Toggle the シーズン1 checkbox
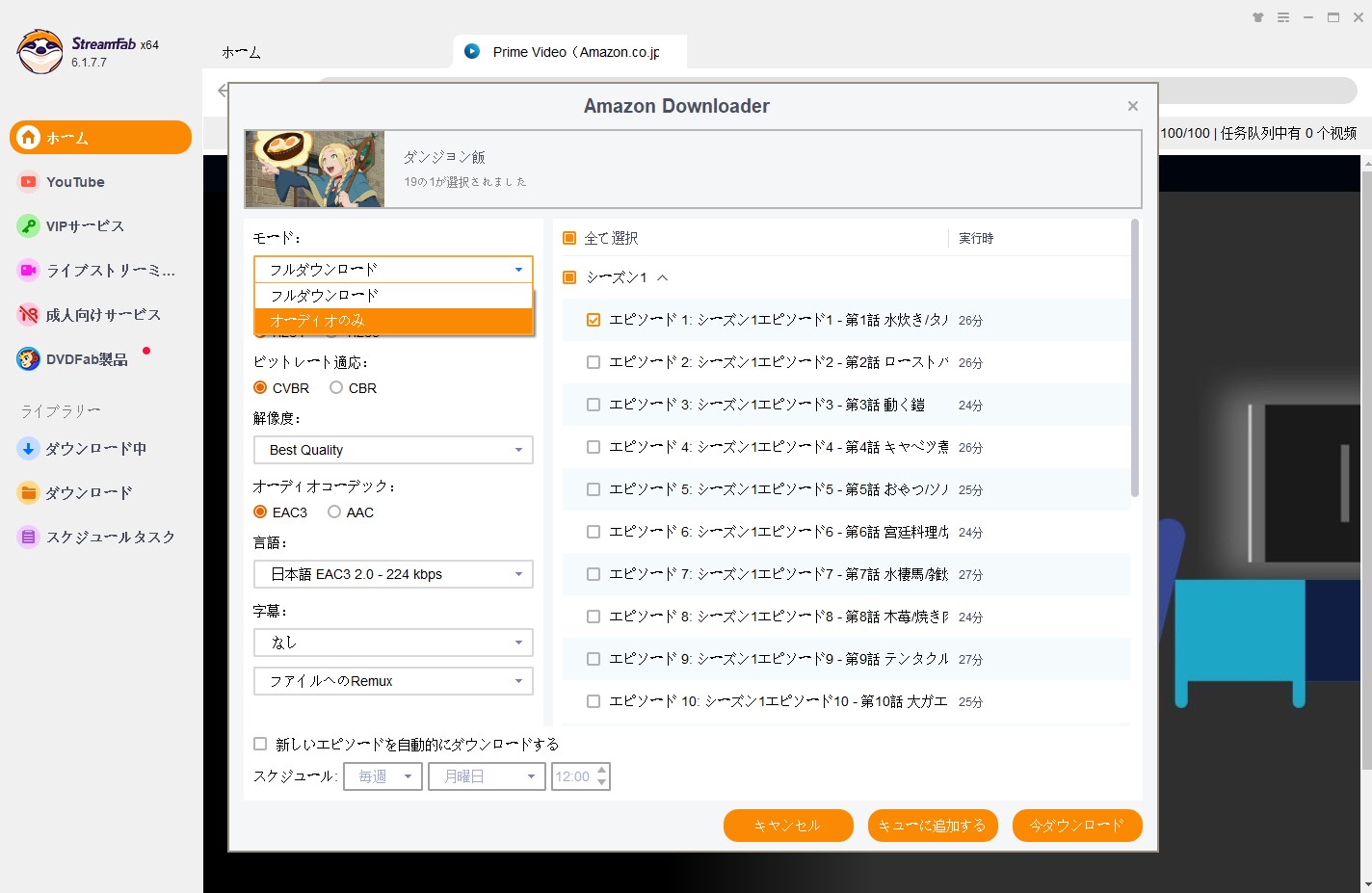Image resolution: width=1372 pixels, height=893 pixels. tap(569, 277)
